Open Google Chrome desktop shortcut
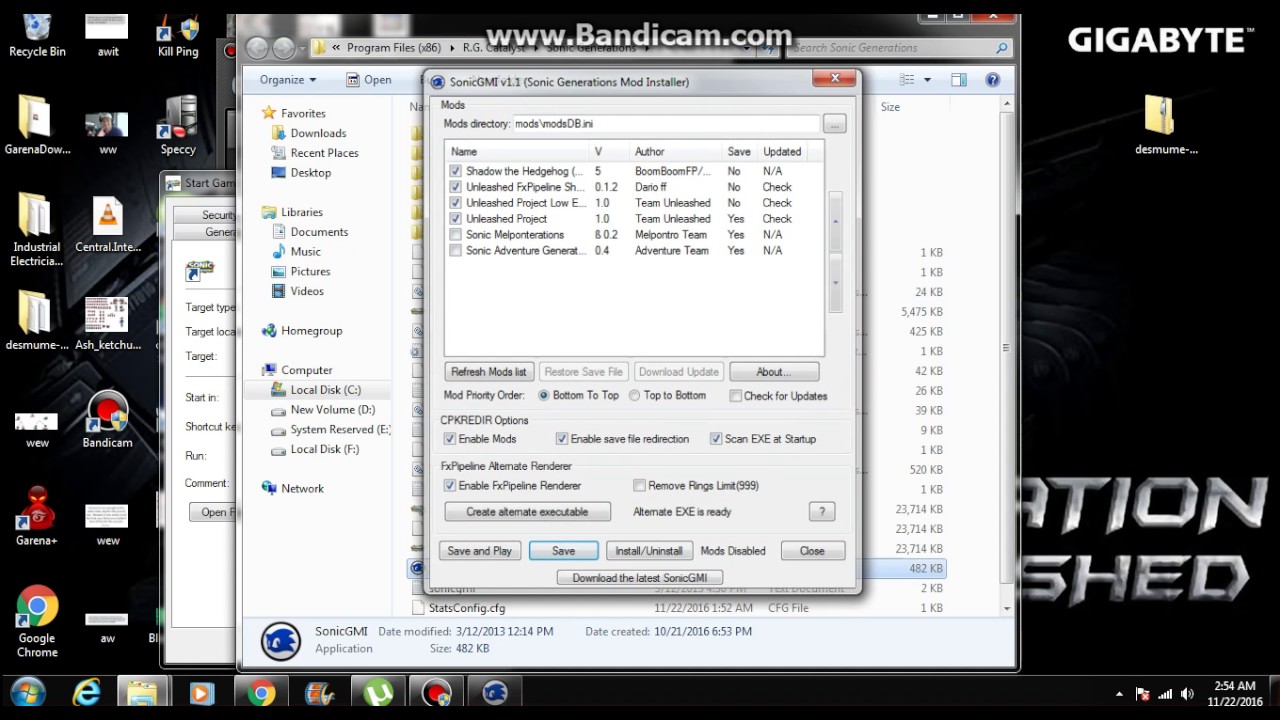This screenshot has width=1280, height=720. tap(37, 621)
